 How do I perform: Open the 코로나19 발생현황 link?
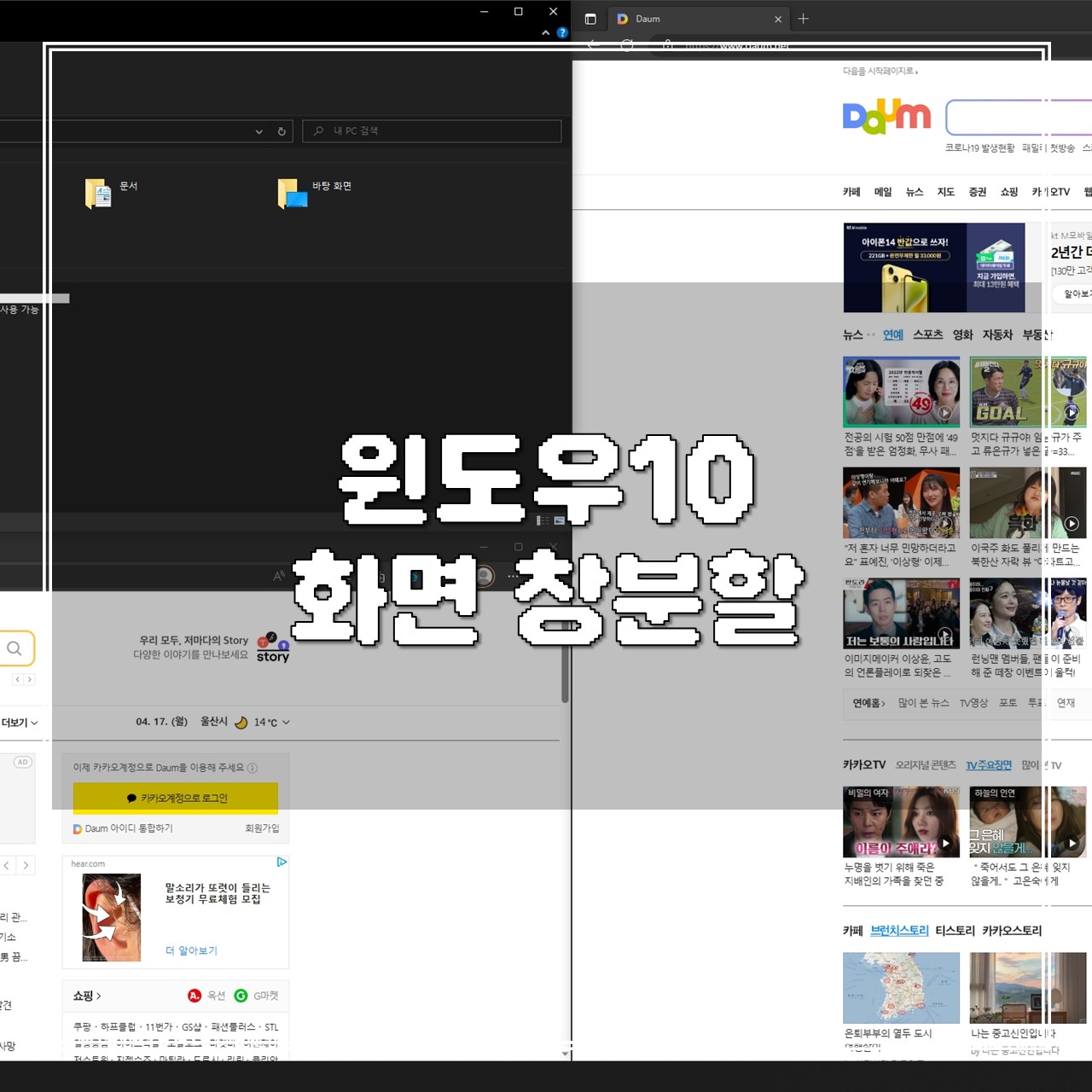[x=979, y=148]
